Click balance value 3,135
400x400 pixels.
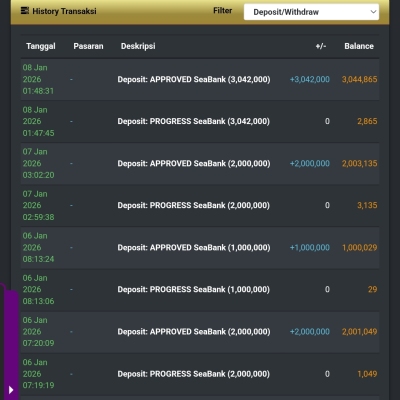tap(367, 205)
